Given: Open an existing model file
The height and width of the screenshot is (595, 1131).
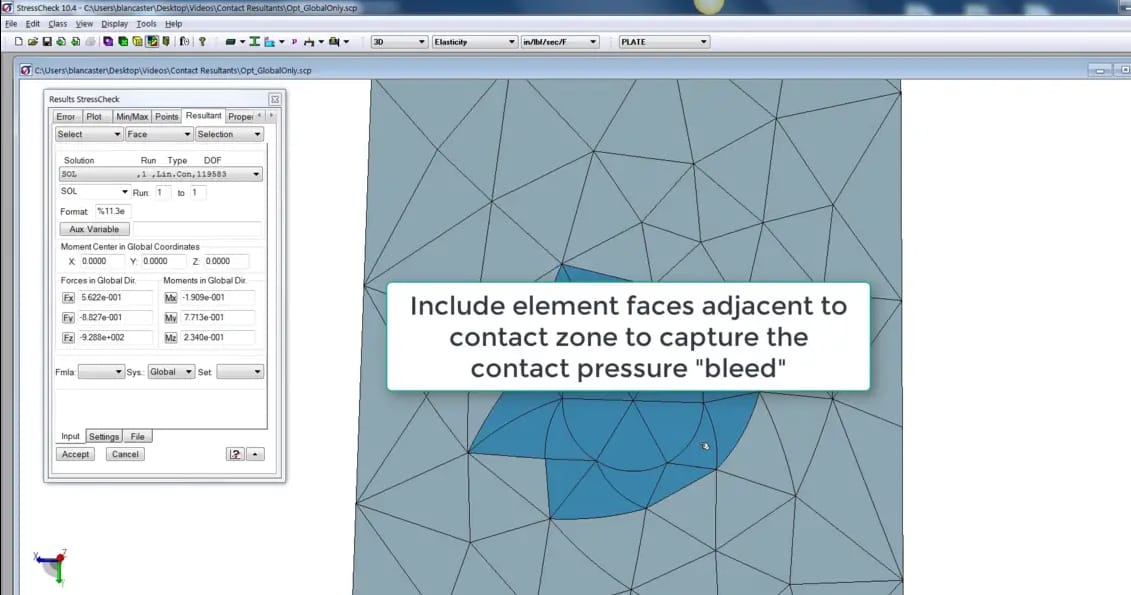Looking at the screenshot, I should [31, 41].
